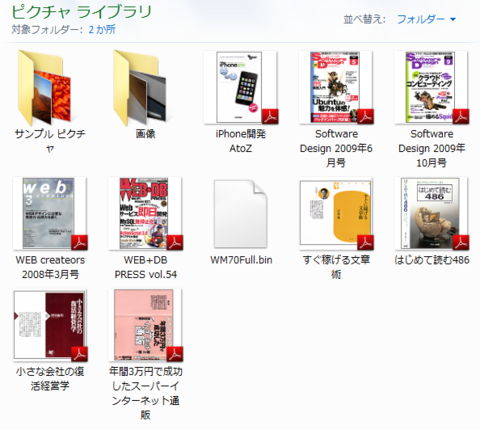Click the 画像 folder name label
This screenshot has height=430, width=480.
pyautogui.click(x=145, y=134)
